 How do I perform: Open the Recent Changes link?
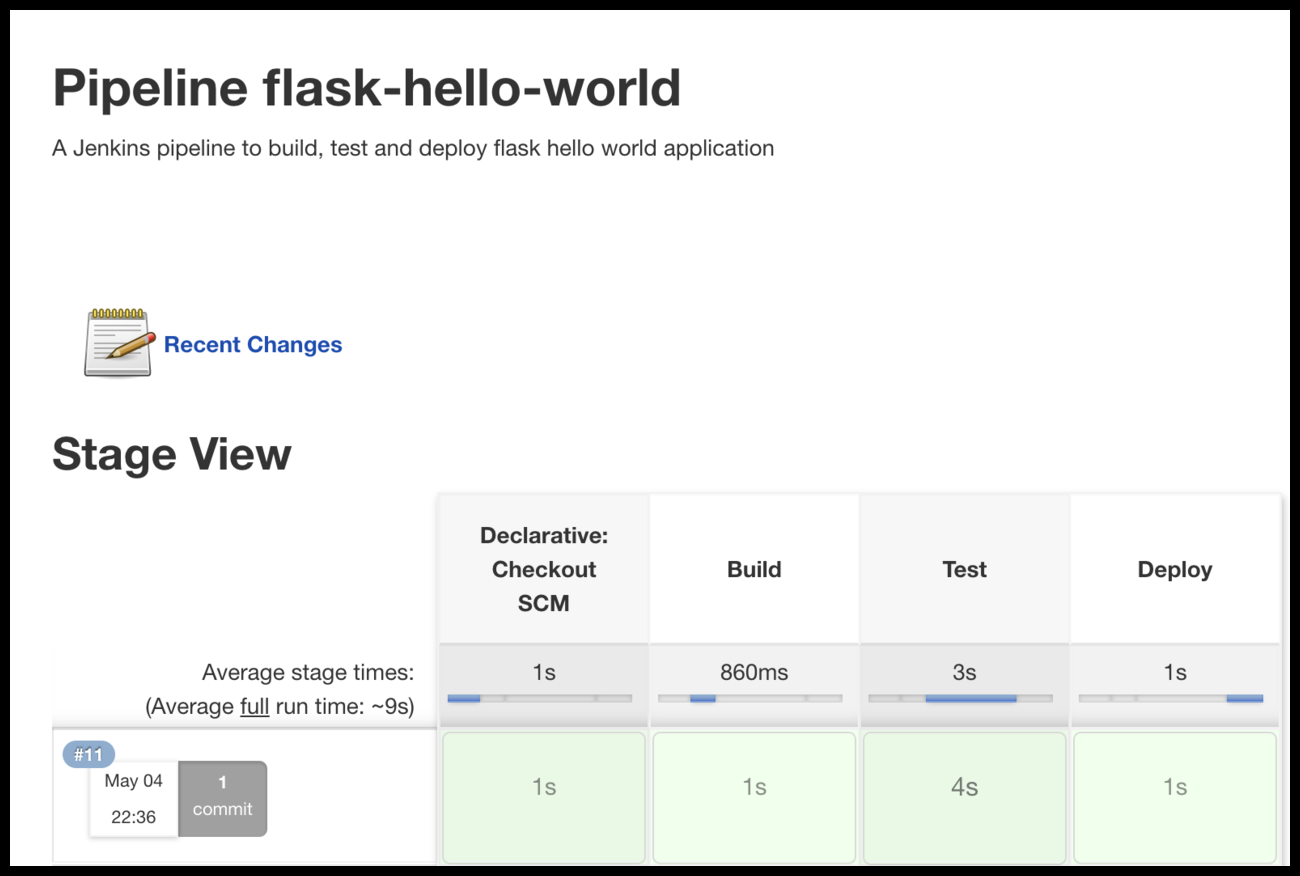click(253, 345)
